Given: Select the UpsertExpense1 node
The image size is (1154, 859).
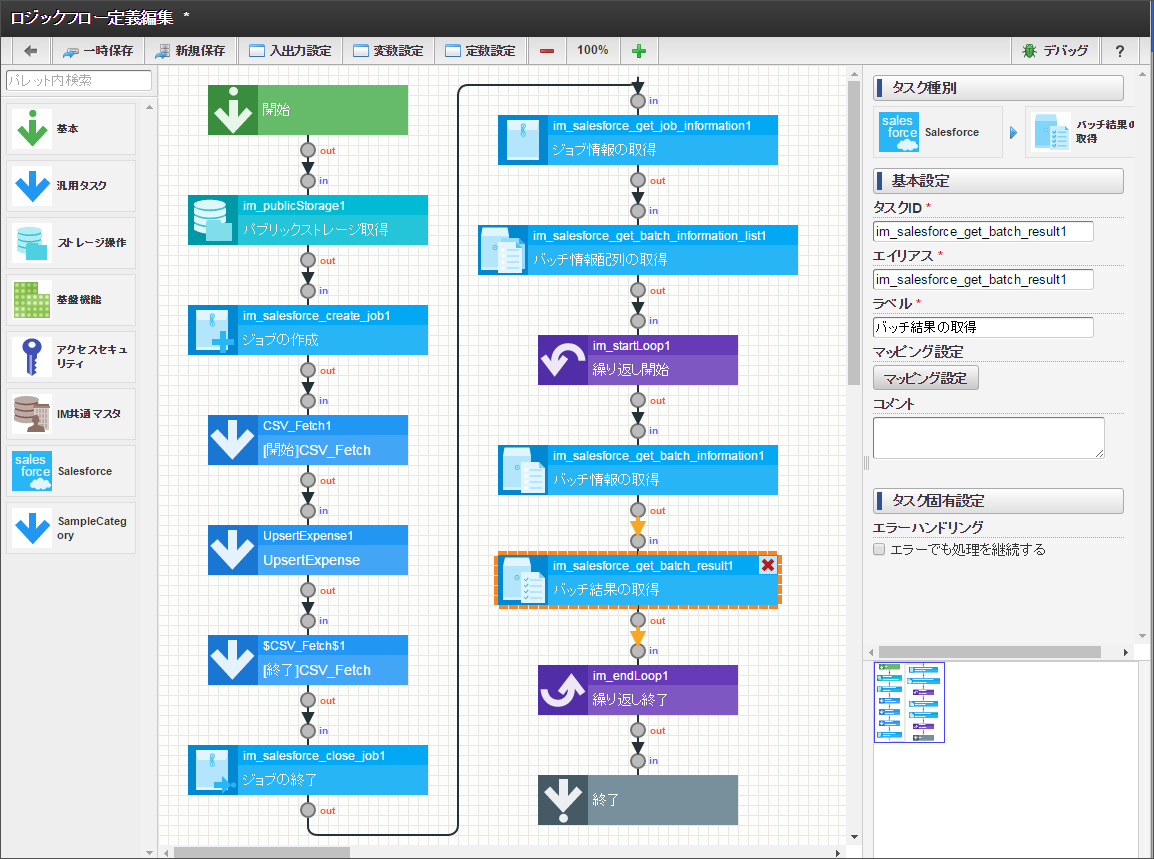Looking at the screenshot, I should (308, 550).
